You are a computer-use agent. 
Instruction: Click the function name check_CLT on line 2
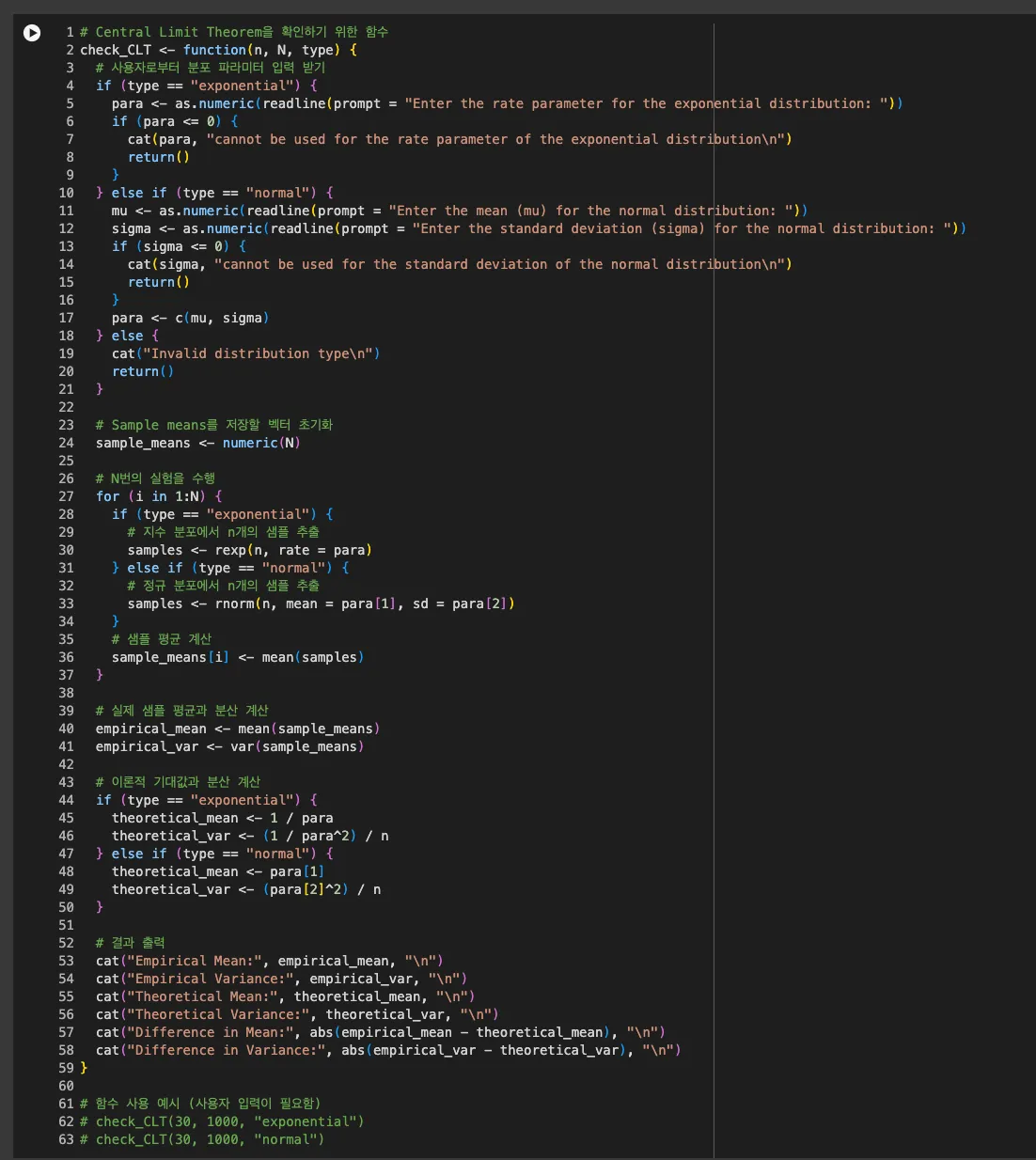coord(115,50)
